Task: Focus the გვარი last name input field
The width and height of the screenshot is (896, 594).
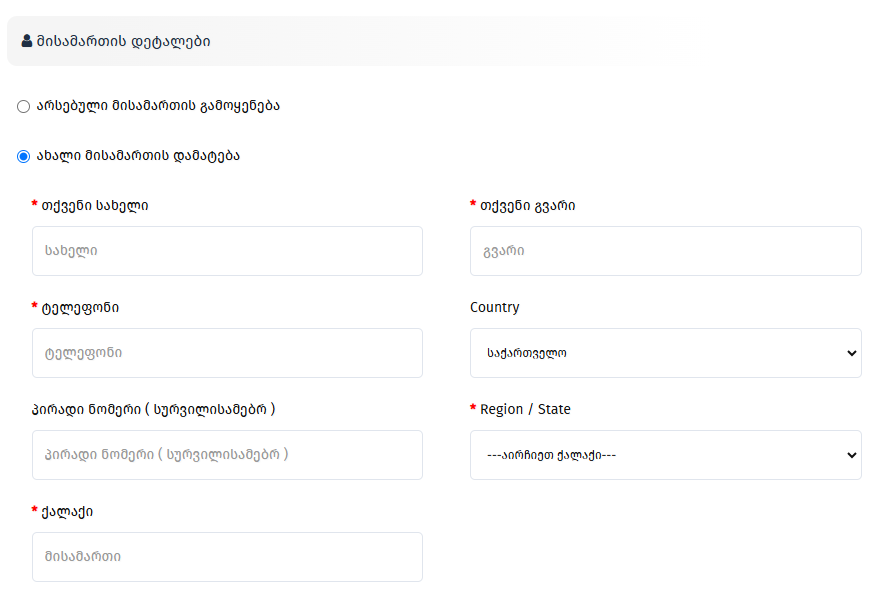Action: (x=665, y=251)
